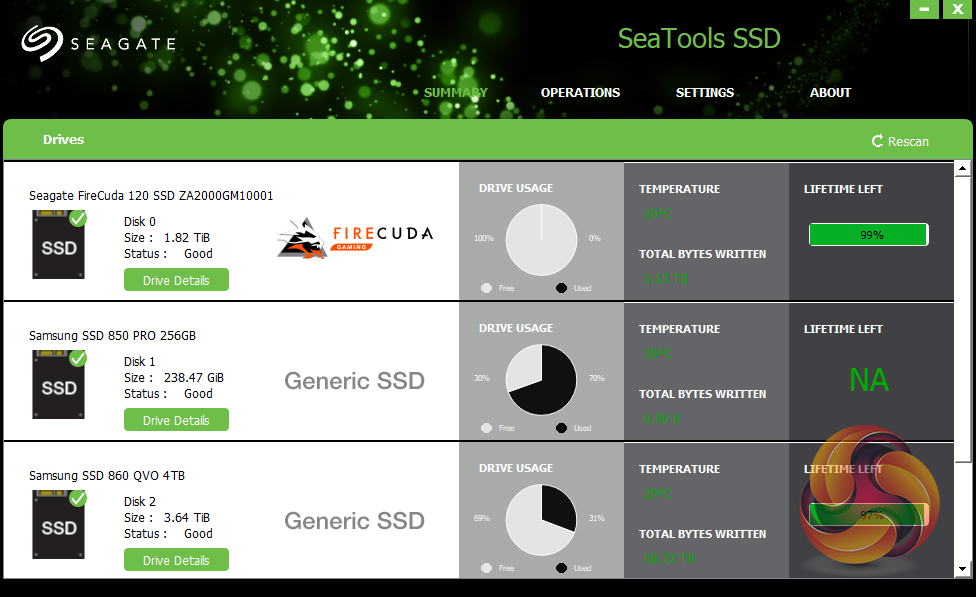The width and height of the screenshot is (976, 597).
Task: Click the SSD icon for Samsung 850 PRO
Action: pyautogui.click(x=58, y=386)
